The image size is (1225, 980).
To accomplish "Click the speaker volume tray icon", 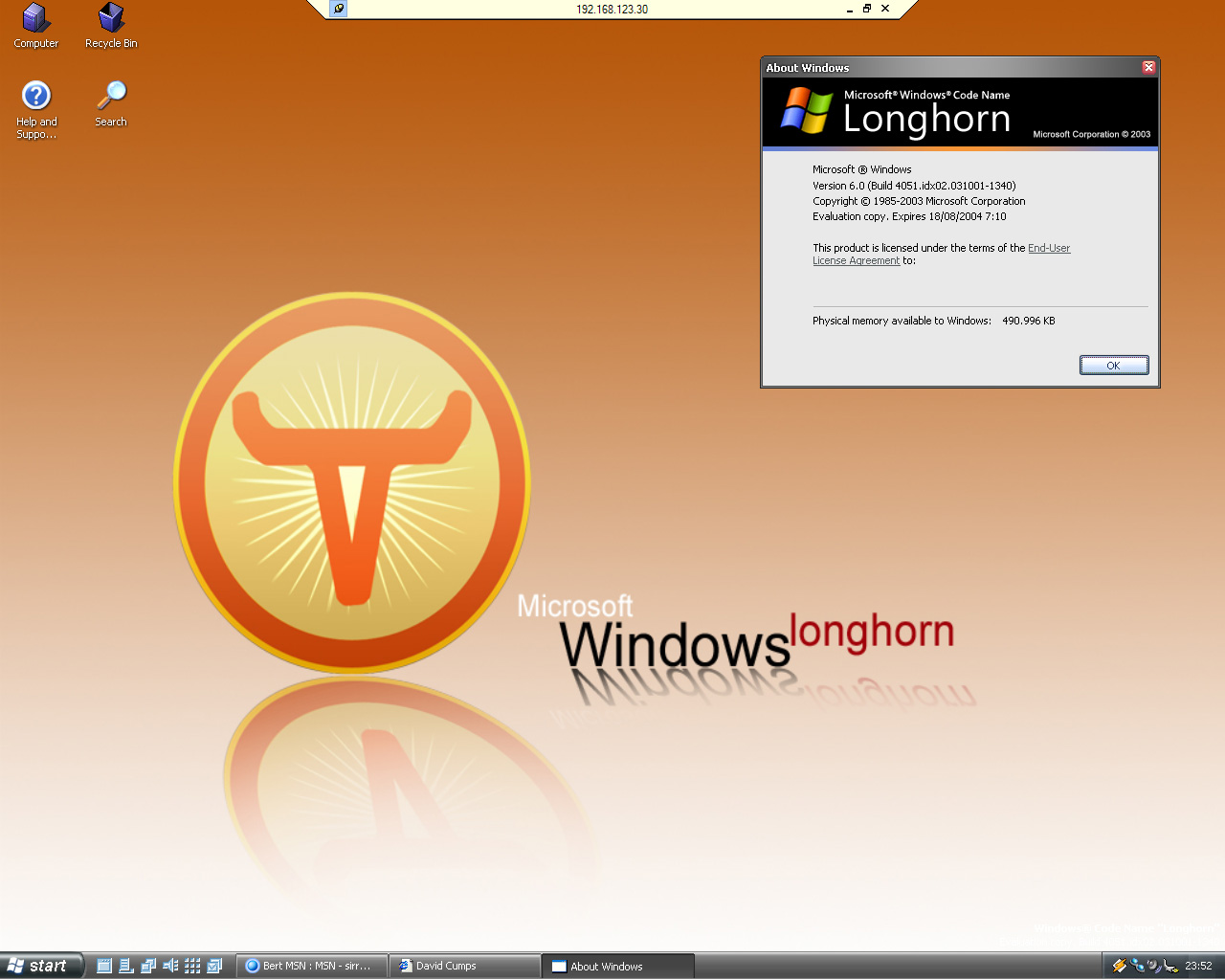I will (1153, 966).
